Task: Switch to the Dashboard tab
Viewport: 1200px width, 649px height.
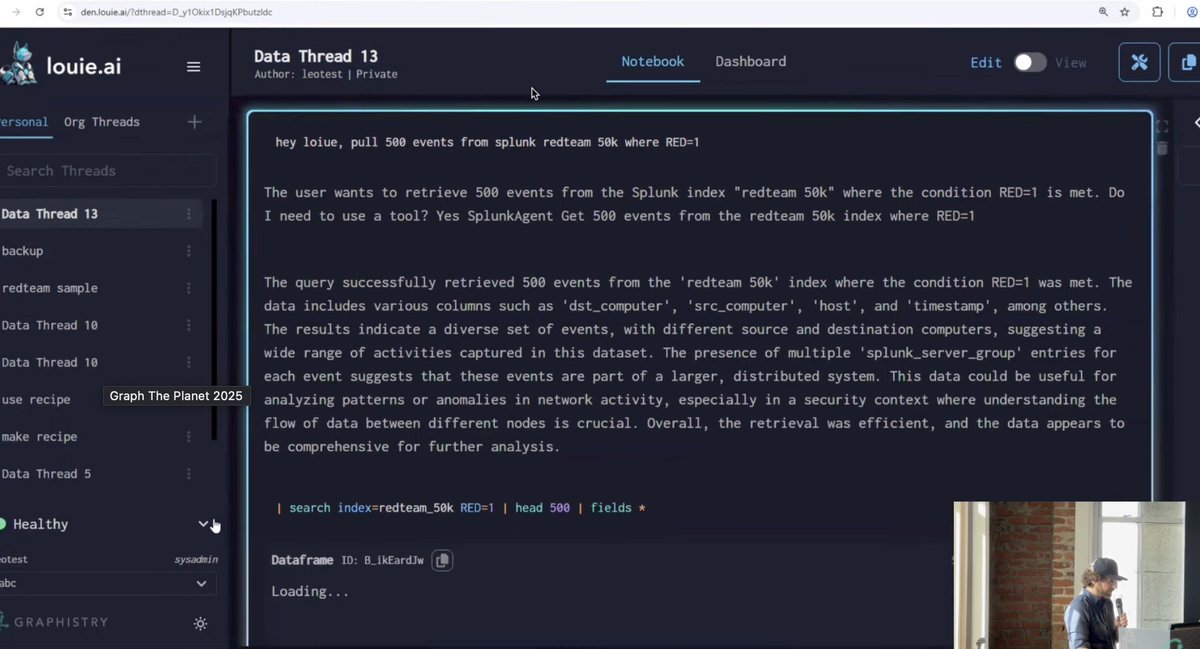Action: point(751,61)
